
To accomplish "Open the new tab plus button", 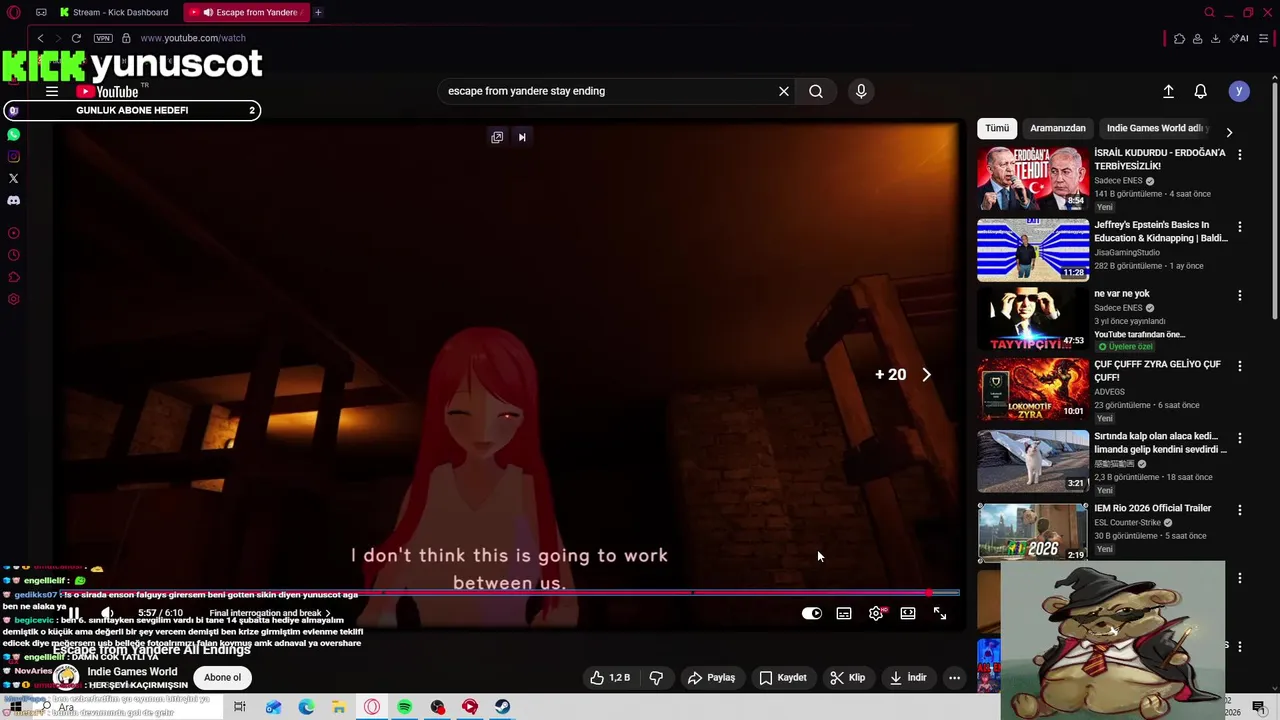I will point(318,12).
